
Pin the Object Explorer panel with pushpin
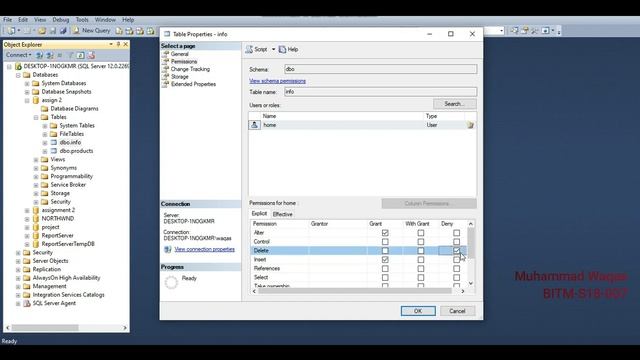[x=118, y=44]
